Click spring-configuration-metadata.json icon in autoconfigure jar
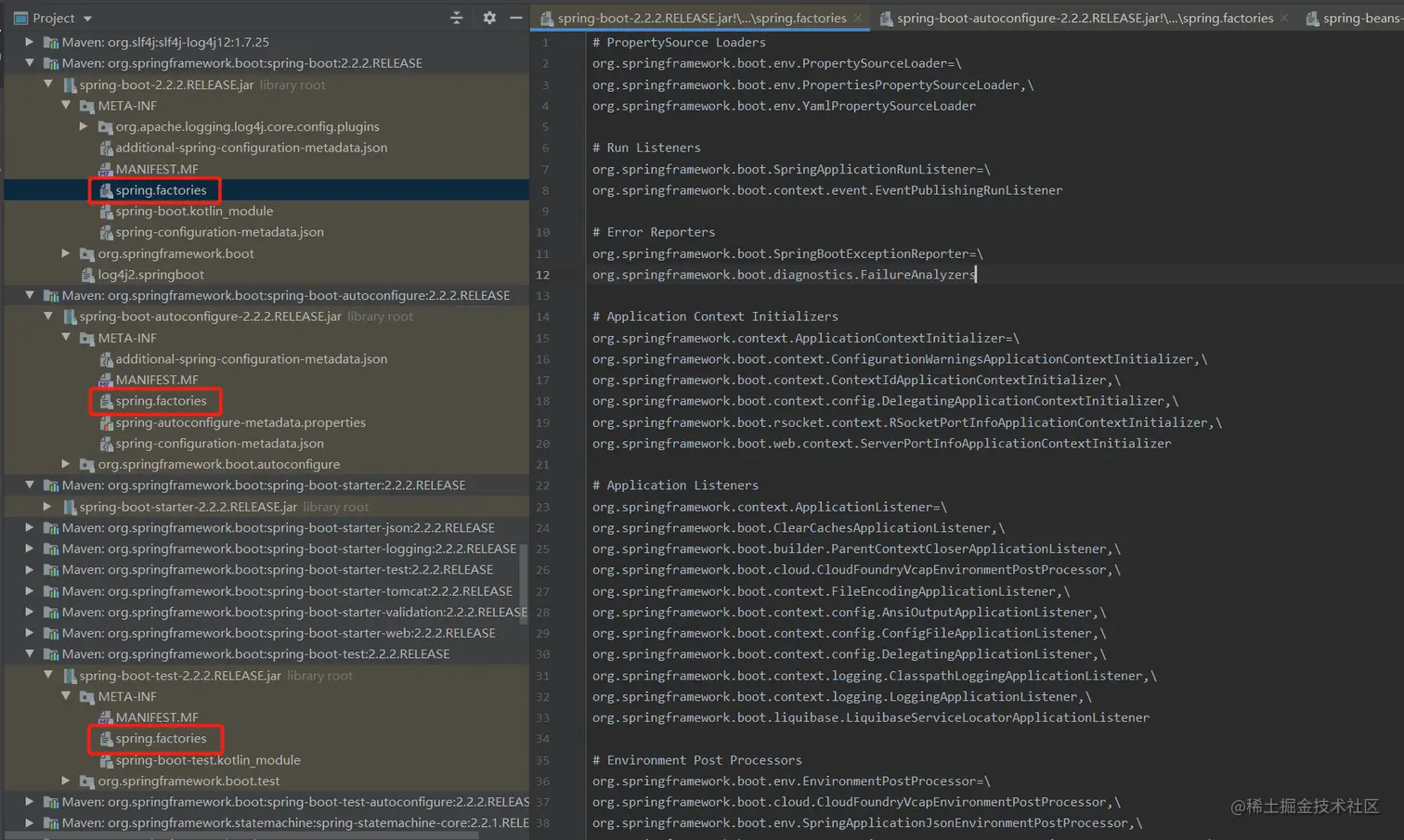Viewport: 1404px width, 840px height. (106, 444)
